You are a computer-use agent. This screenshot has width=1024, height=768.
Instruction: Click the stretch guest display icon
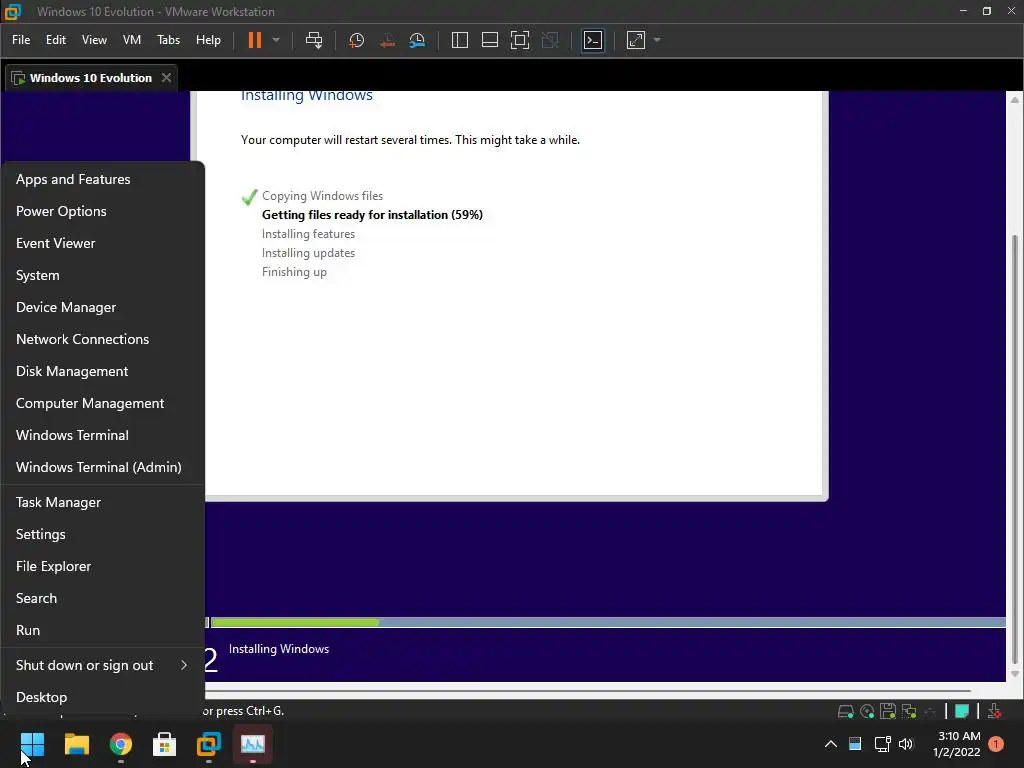click(x=636, y=40)
